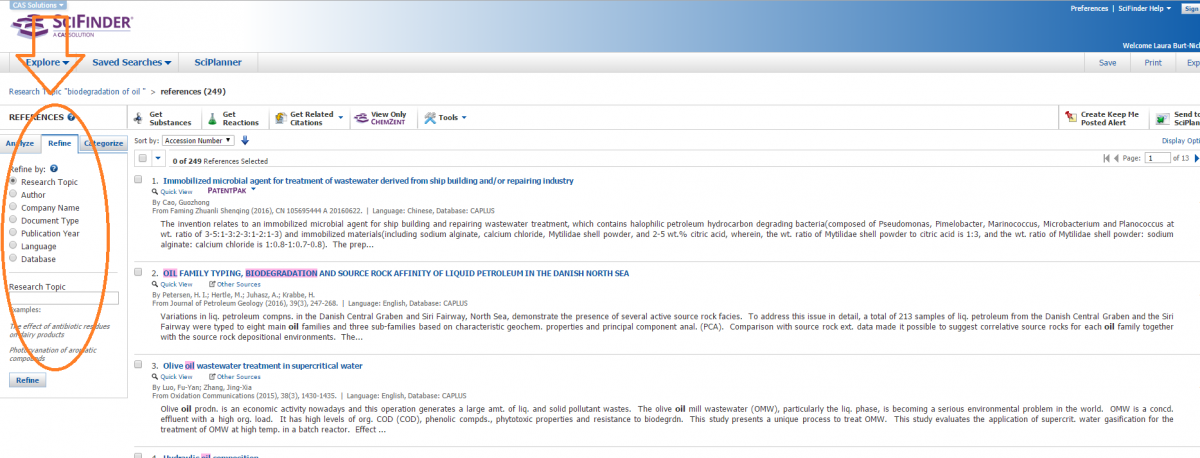Viewport: 1200px width, 458px height.
Task: Click the blue sort direction arrow
Action: pos(245,141)
